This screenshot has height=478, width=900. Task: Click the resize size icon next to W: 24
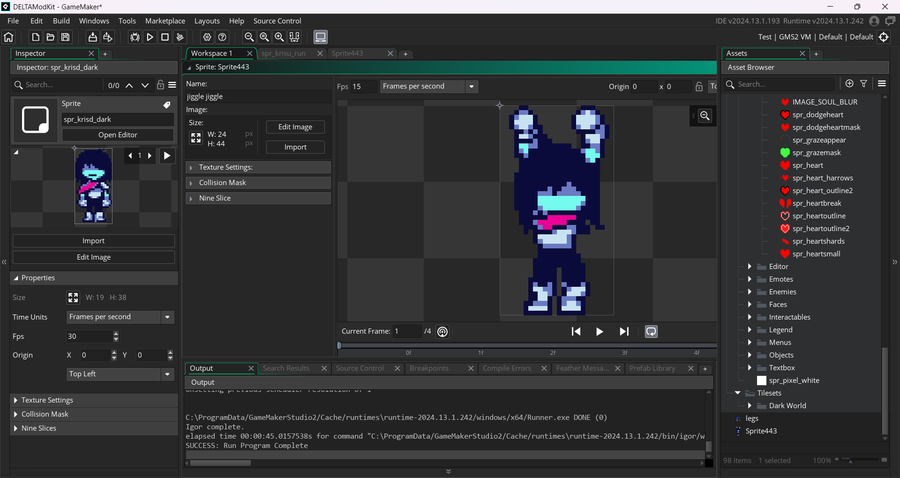196,138
